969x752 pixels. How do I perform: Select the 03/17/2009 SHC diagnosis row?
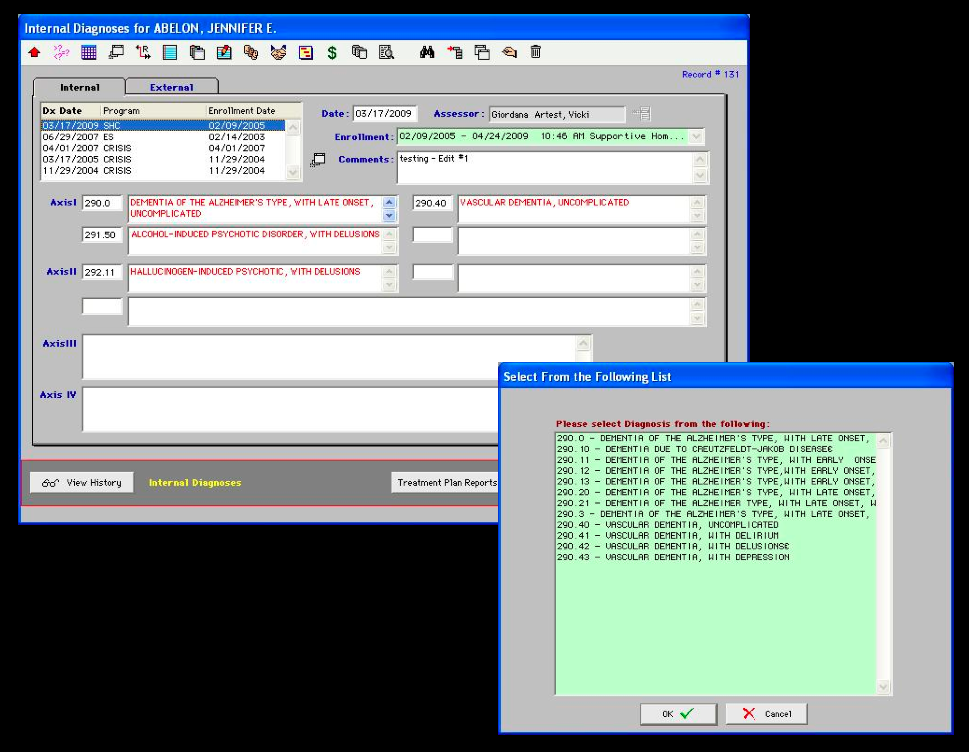pyautogui.click(x=163, y=125)
